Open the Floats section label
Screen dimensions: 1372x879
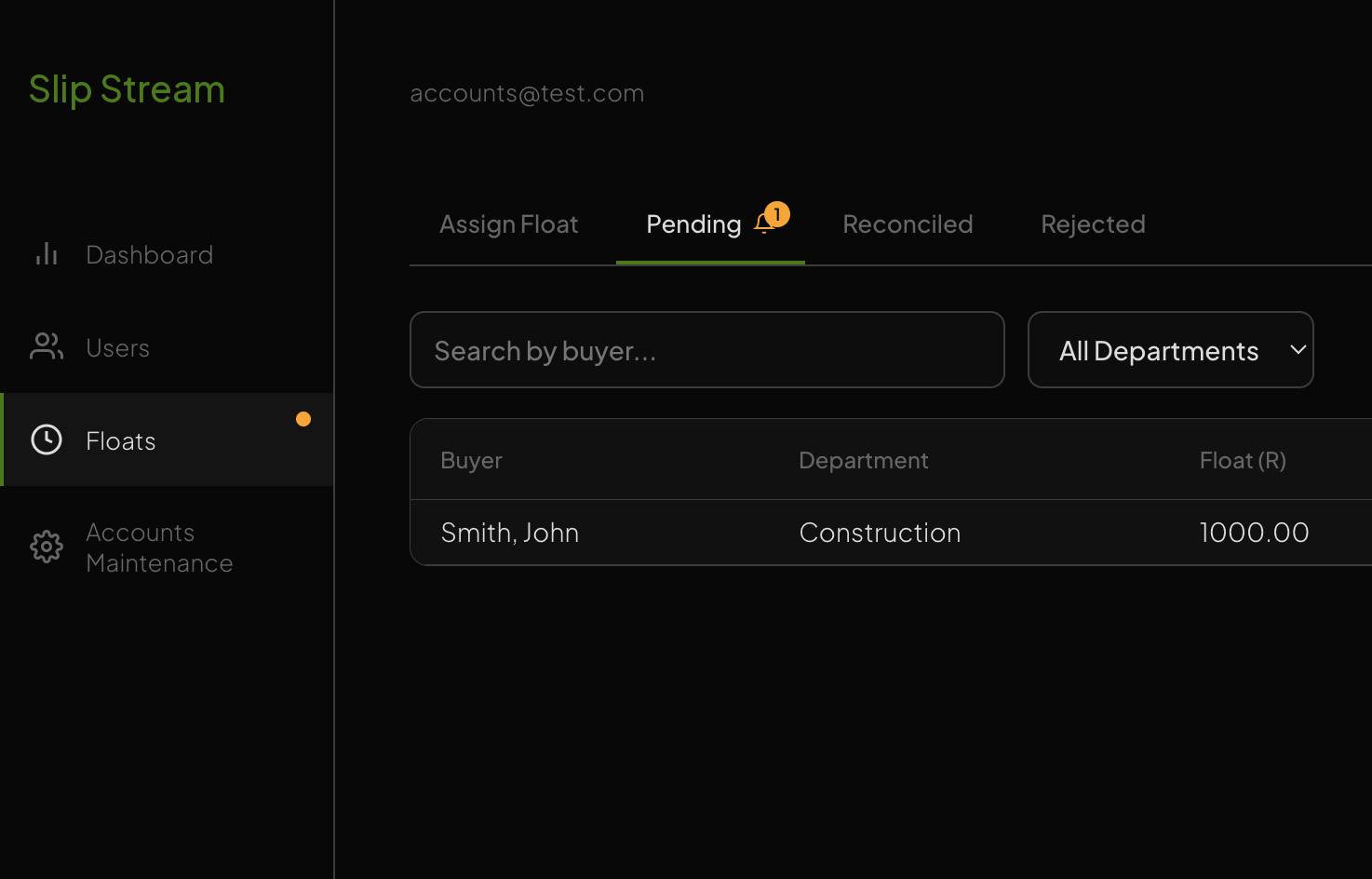click(121, 441)
